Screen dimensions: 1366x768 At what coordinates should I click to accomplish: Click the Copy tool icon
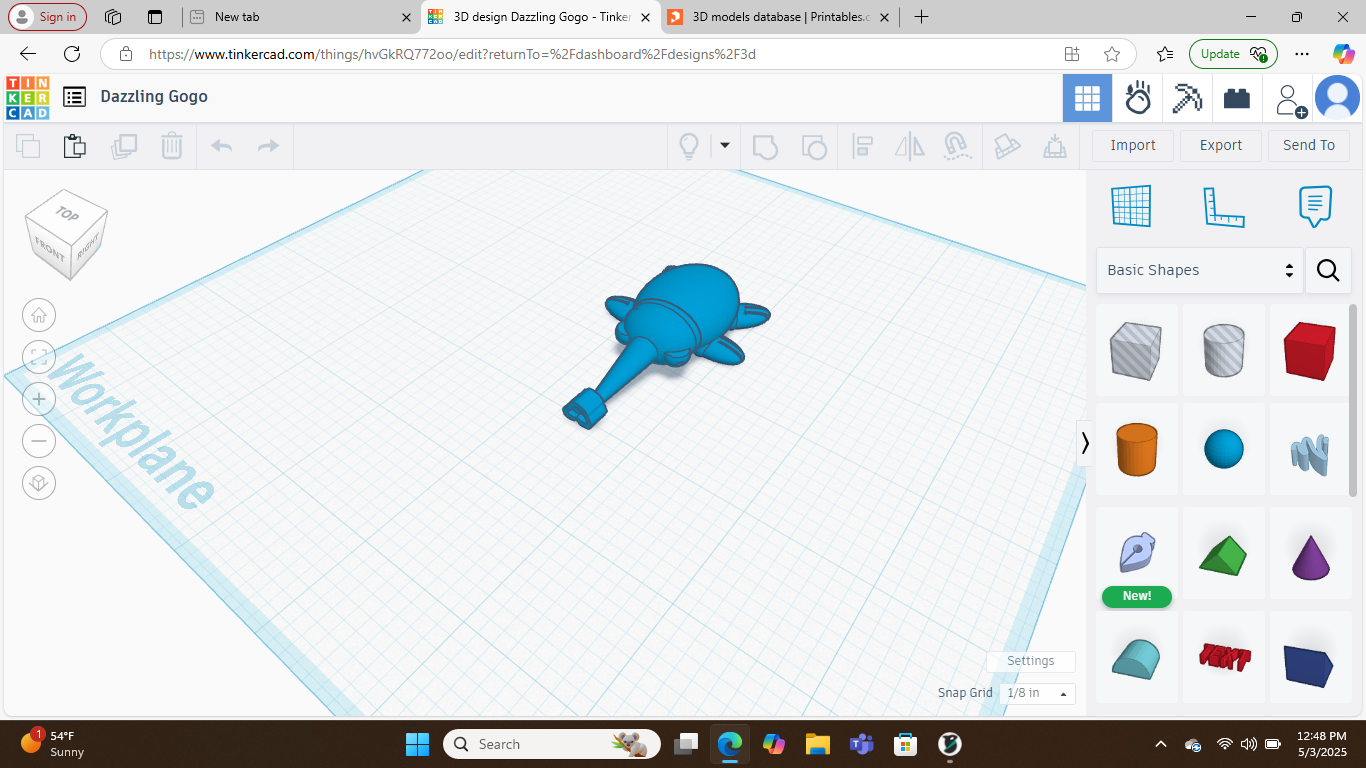[x=28, y=146]
